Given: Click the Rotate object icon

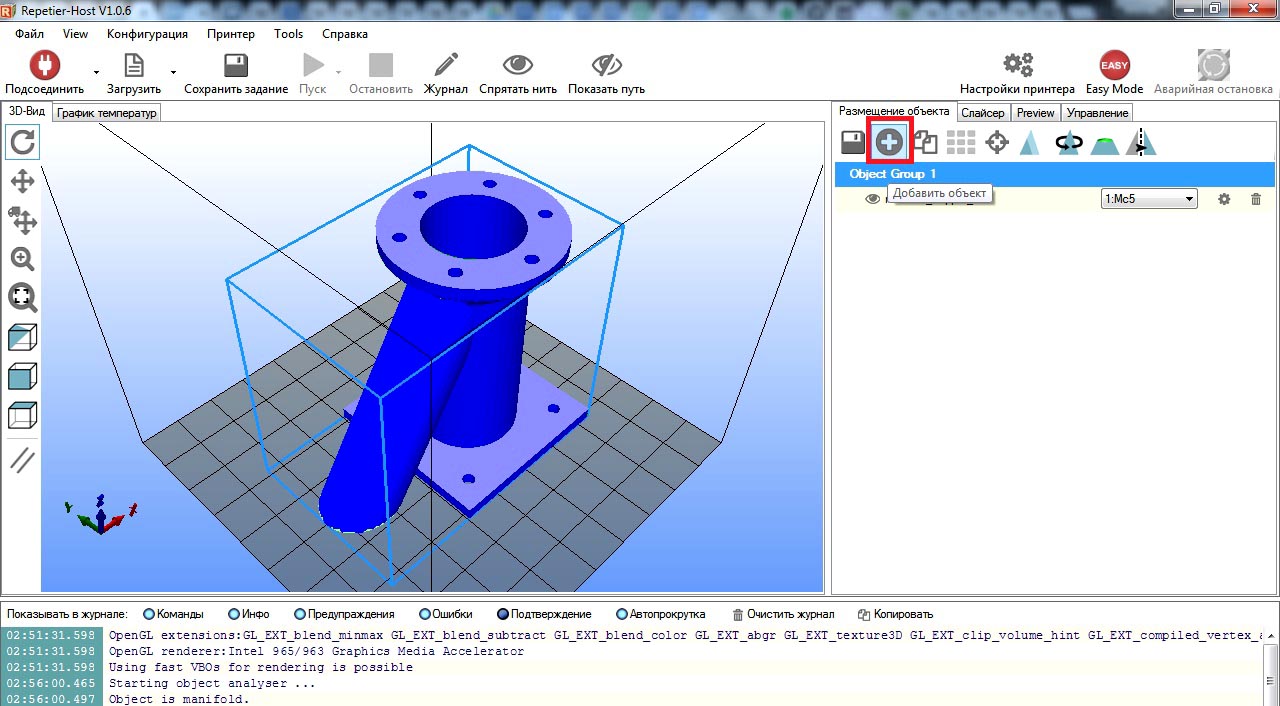Looking at the screenshot, I should (1069, 142).
